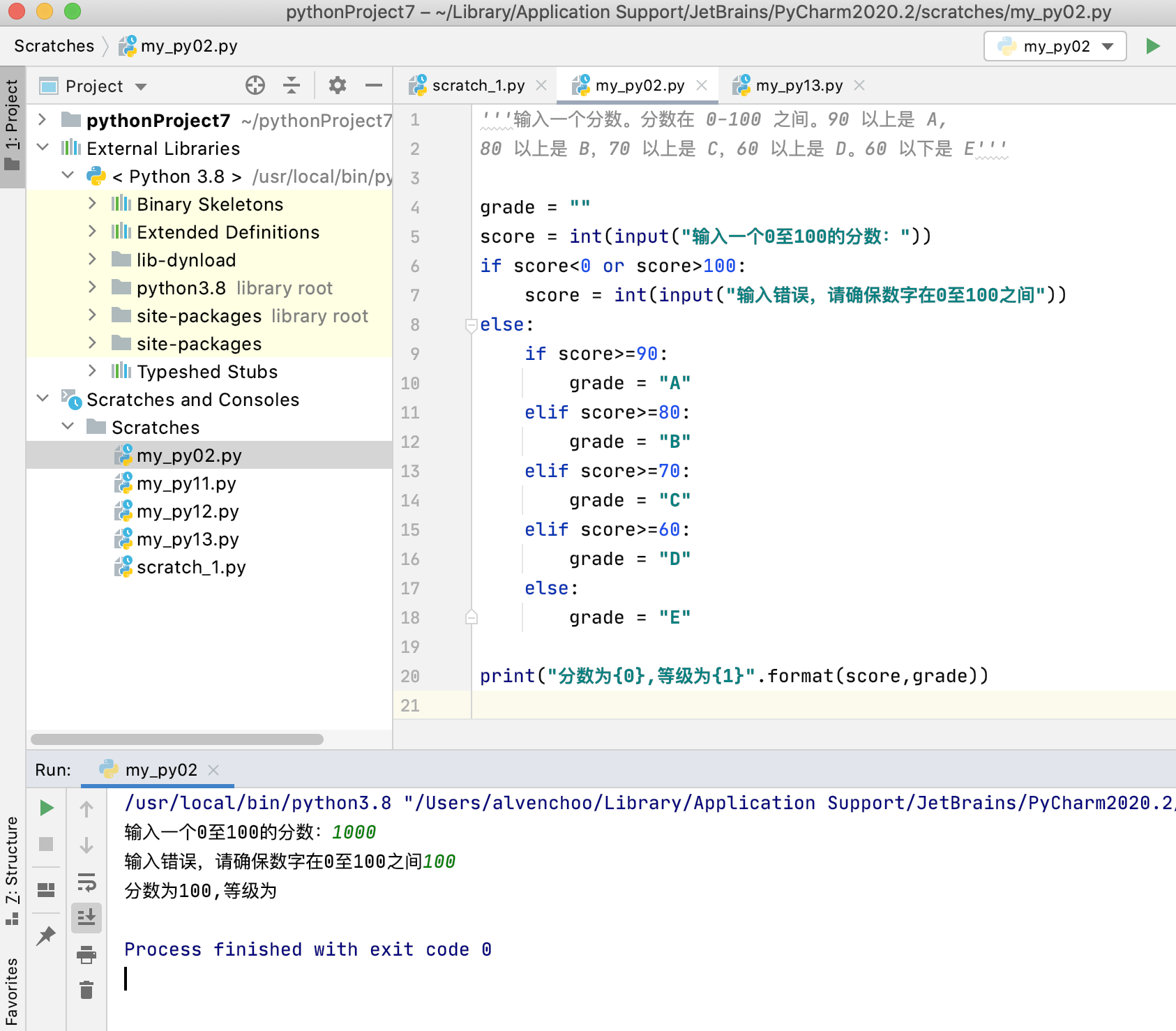This screenshot has height=1031, width=1176.
Task: Click line number 6 in the gutter
Action: [414, 266]
